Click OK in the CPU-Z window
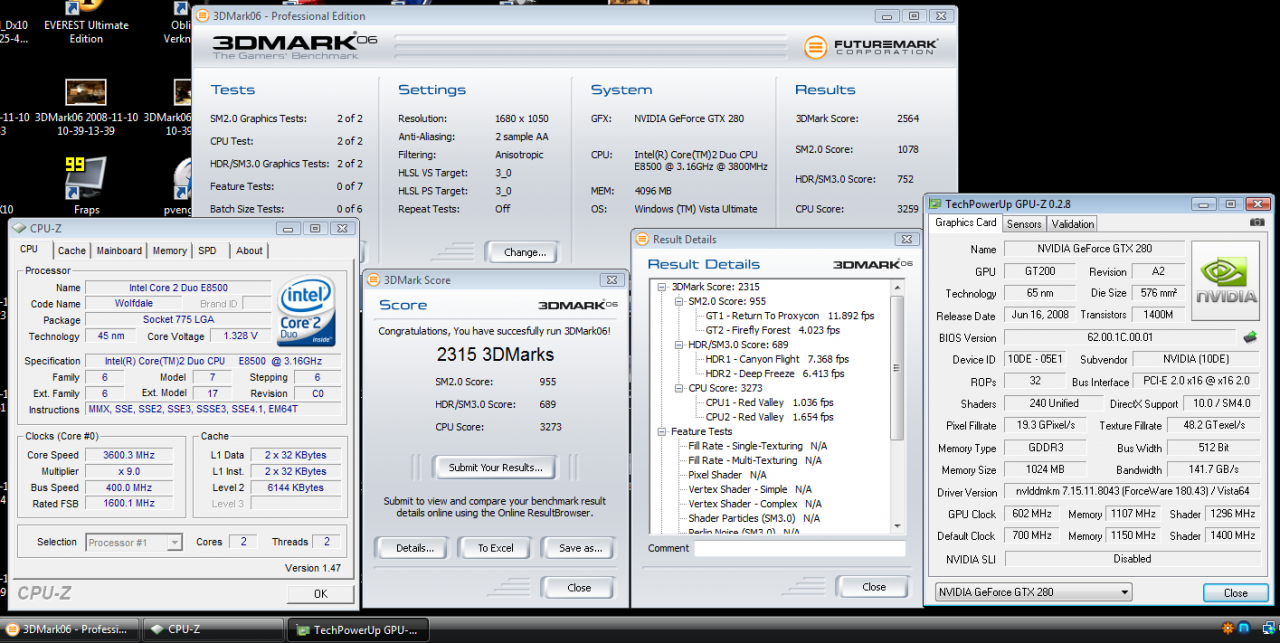The height and width of the screenshot is (643, 1280). coord(320,594)
